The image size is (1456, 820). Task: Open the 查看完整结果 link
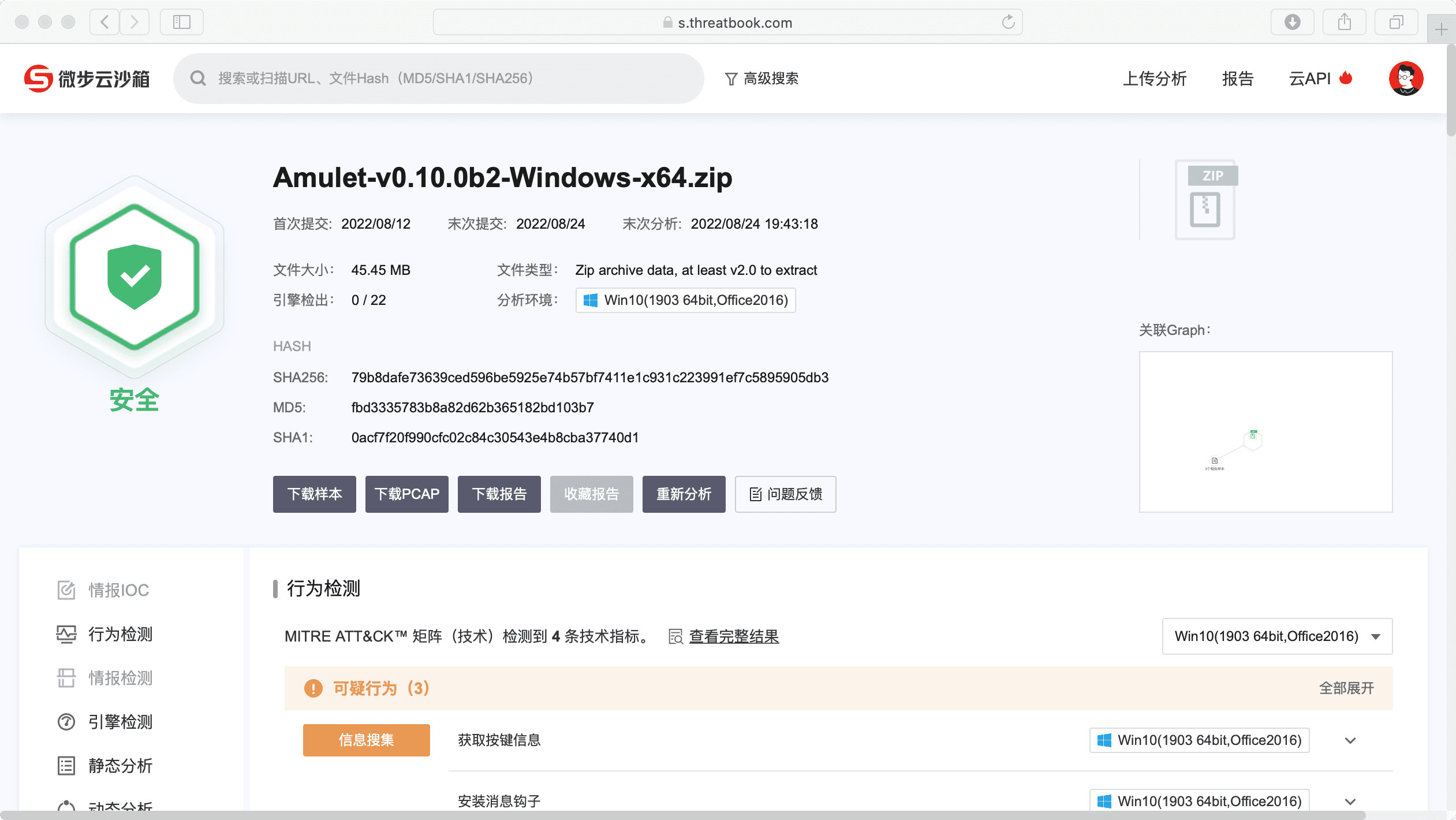(734, 636)
